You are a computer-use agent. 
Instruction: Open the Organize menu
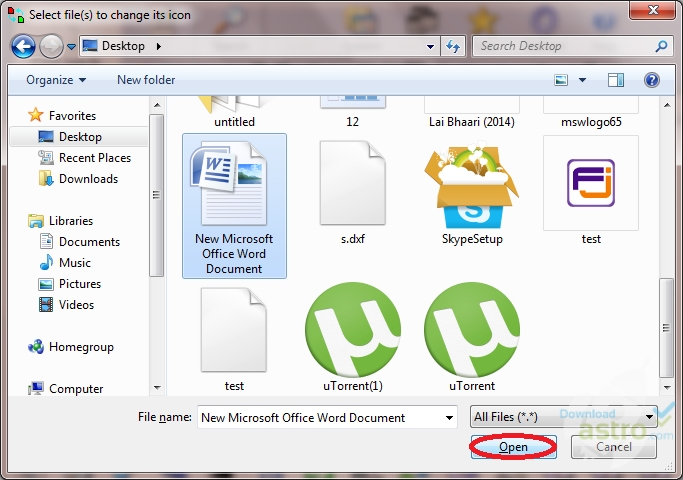pos(56,80)
